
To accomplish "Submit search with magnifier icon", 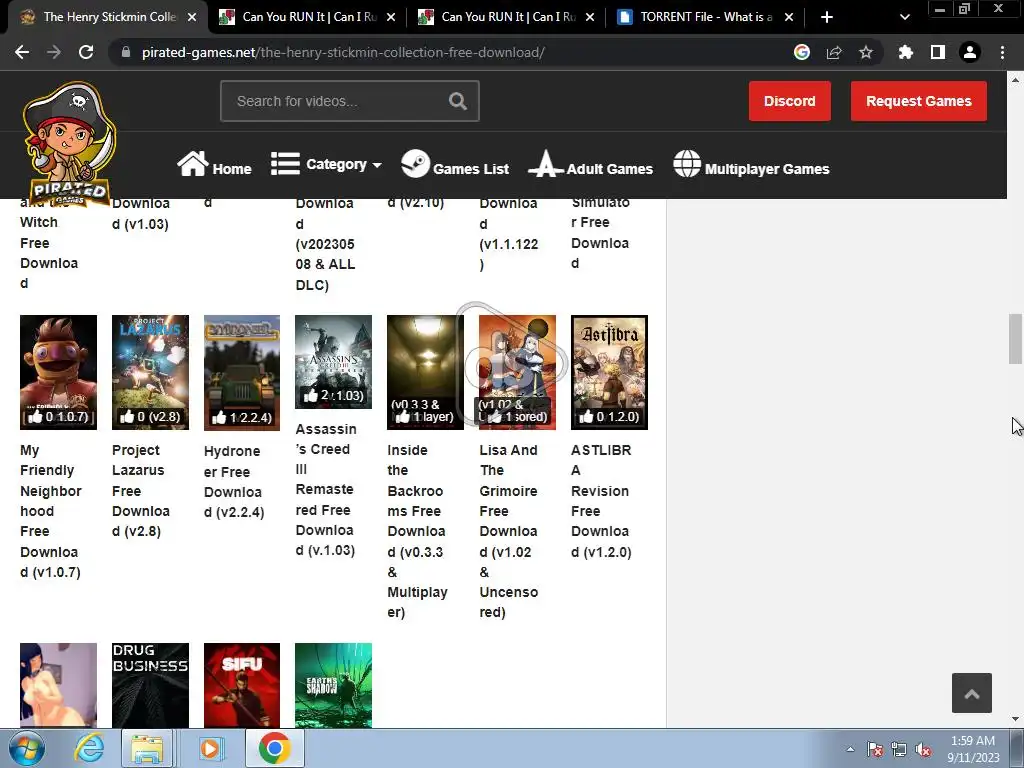I will 458,101.
